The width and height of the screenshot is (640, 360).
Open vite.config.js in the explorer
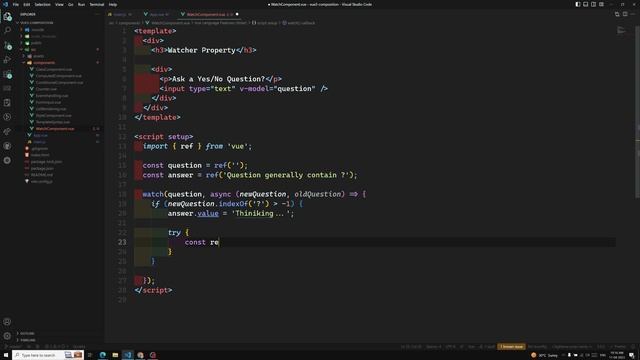(x=42, y=181)
